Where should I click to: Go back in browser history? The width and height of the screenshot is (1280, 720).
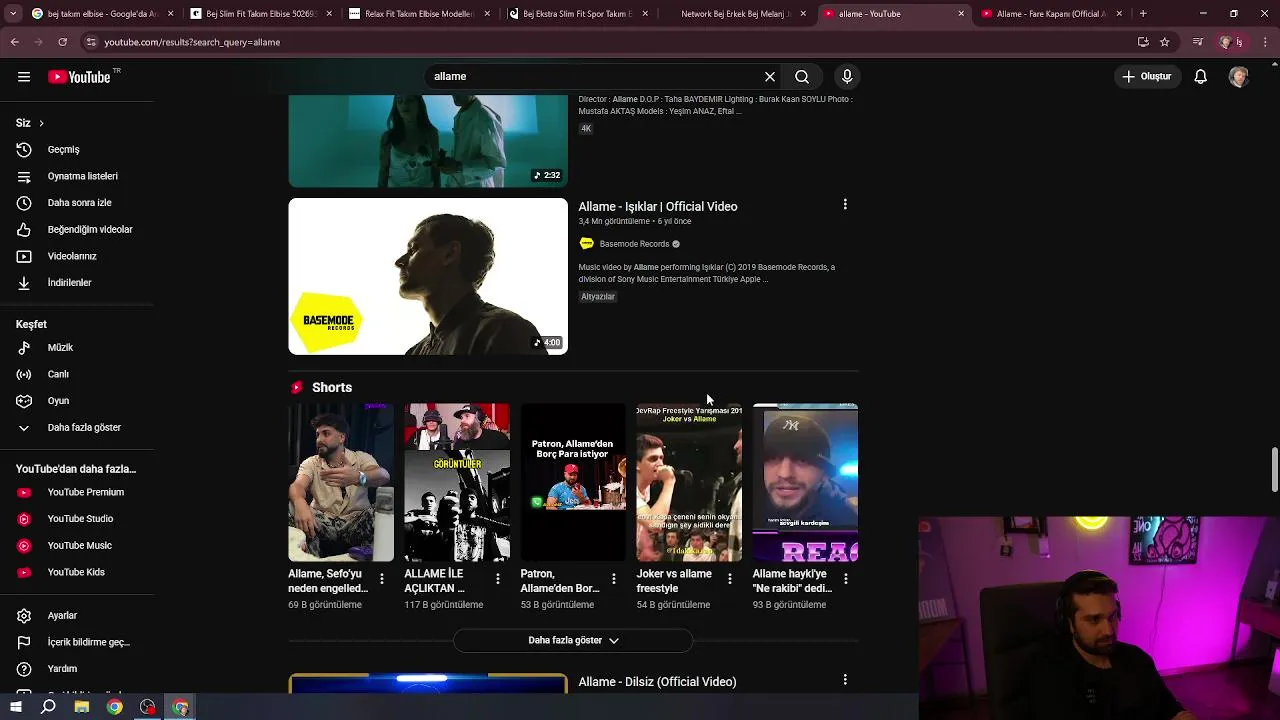click(x=15, y=42)
